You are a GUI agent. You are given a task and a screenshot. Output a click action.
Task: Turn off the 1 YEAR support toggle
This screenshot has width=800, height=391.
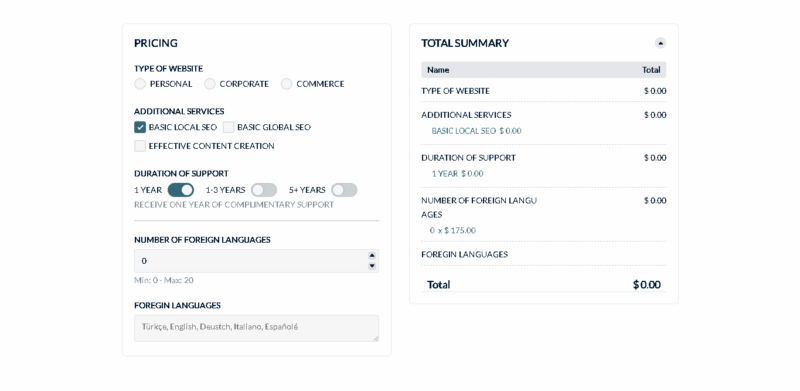181,190
